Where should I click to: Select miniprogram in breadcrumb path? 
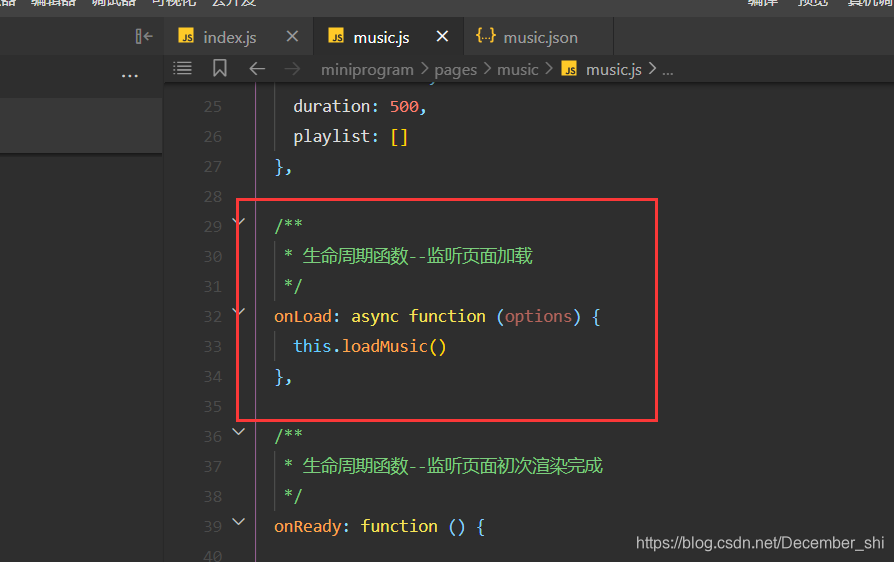tap(367, 70)
